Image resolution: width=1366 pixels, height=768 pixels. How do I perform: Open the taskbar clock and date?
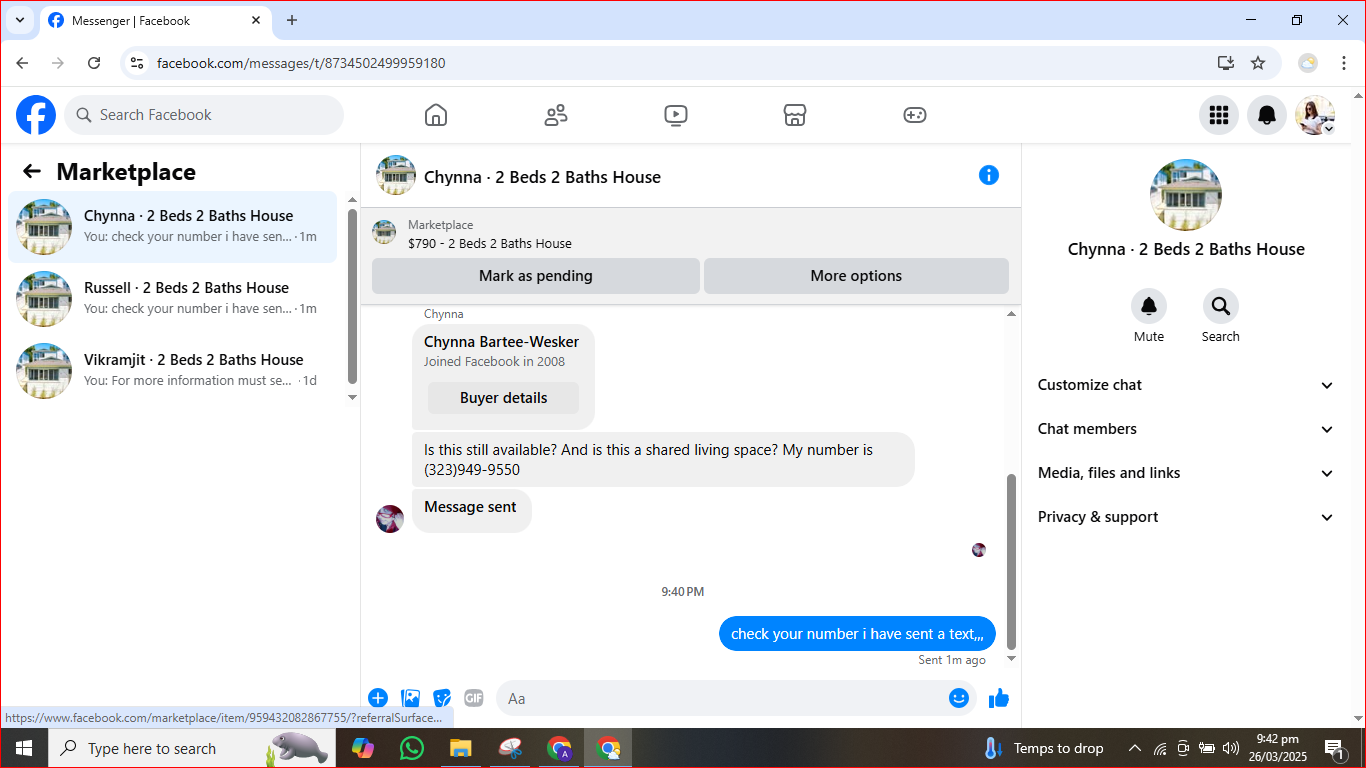(1277, 748)
